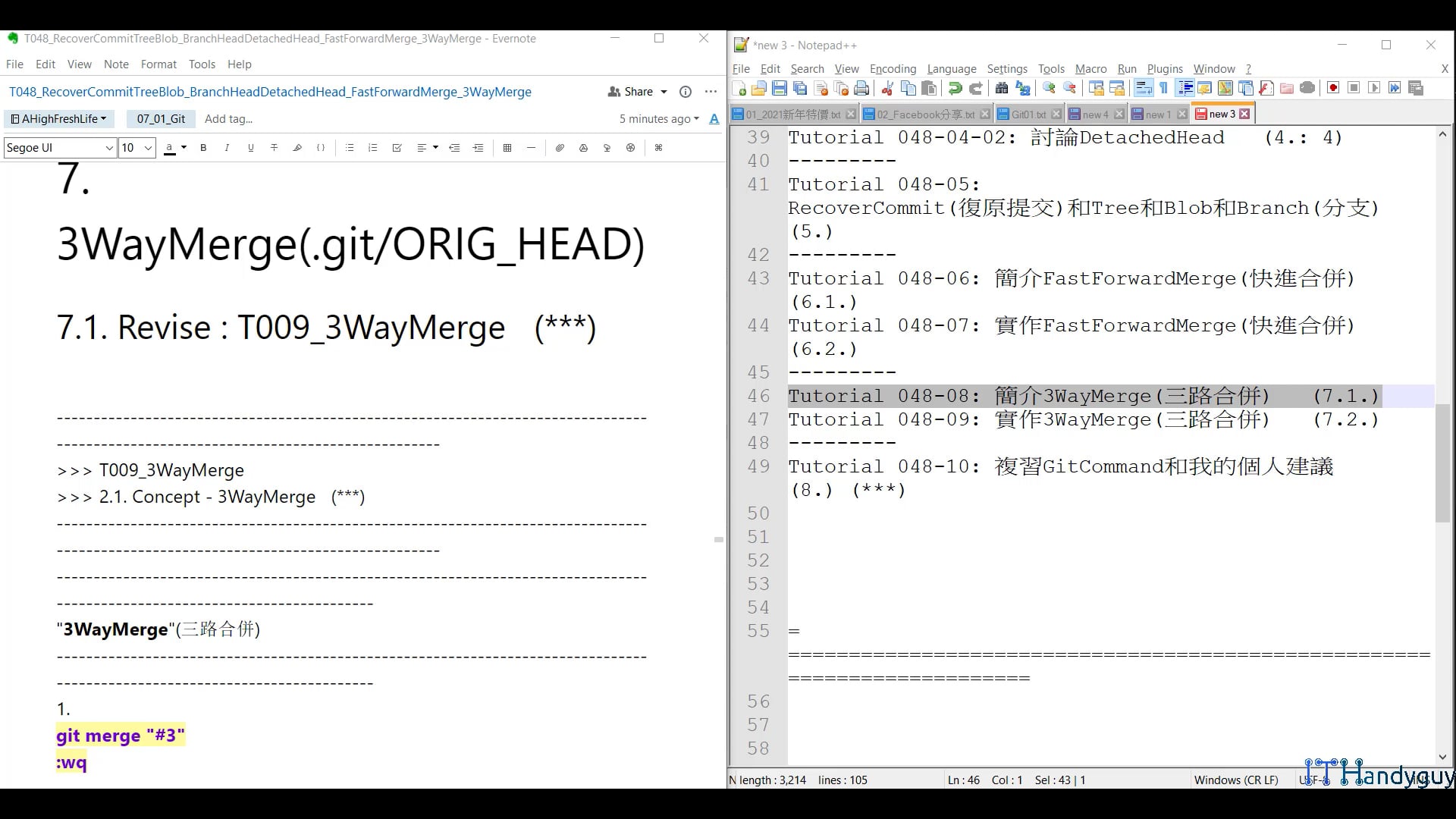Start macro recording with red record icon
1456x819 pixels.
(x=1333, y=89)
